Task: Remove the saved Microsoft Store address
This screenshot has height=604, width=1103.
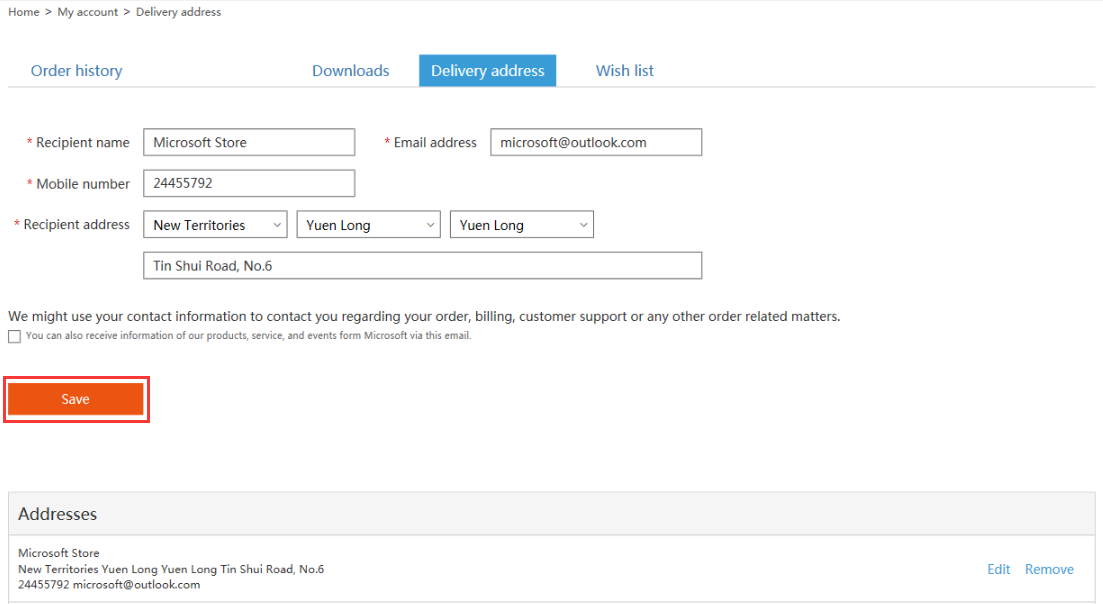Action: pos(1049,569)
